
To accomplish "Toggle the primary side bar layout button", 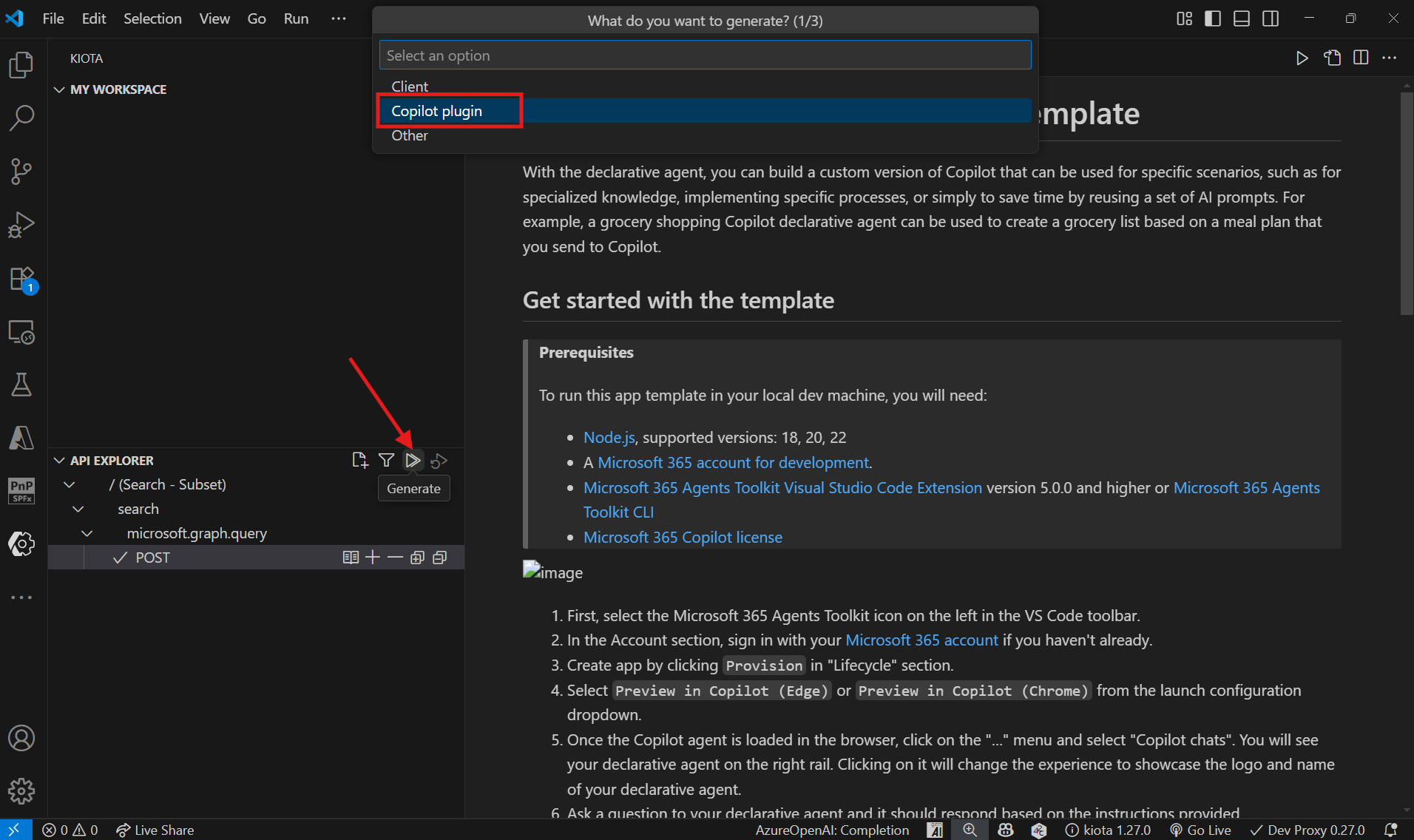I will (1213, 18).
